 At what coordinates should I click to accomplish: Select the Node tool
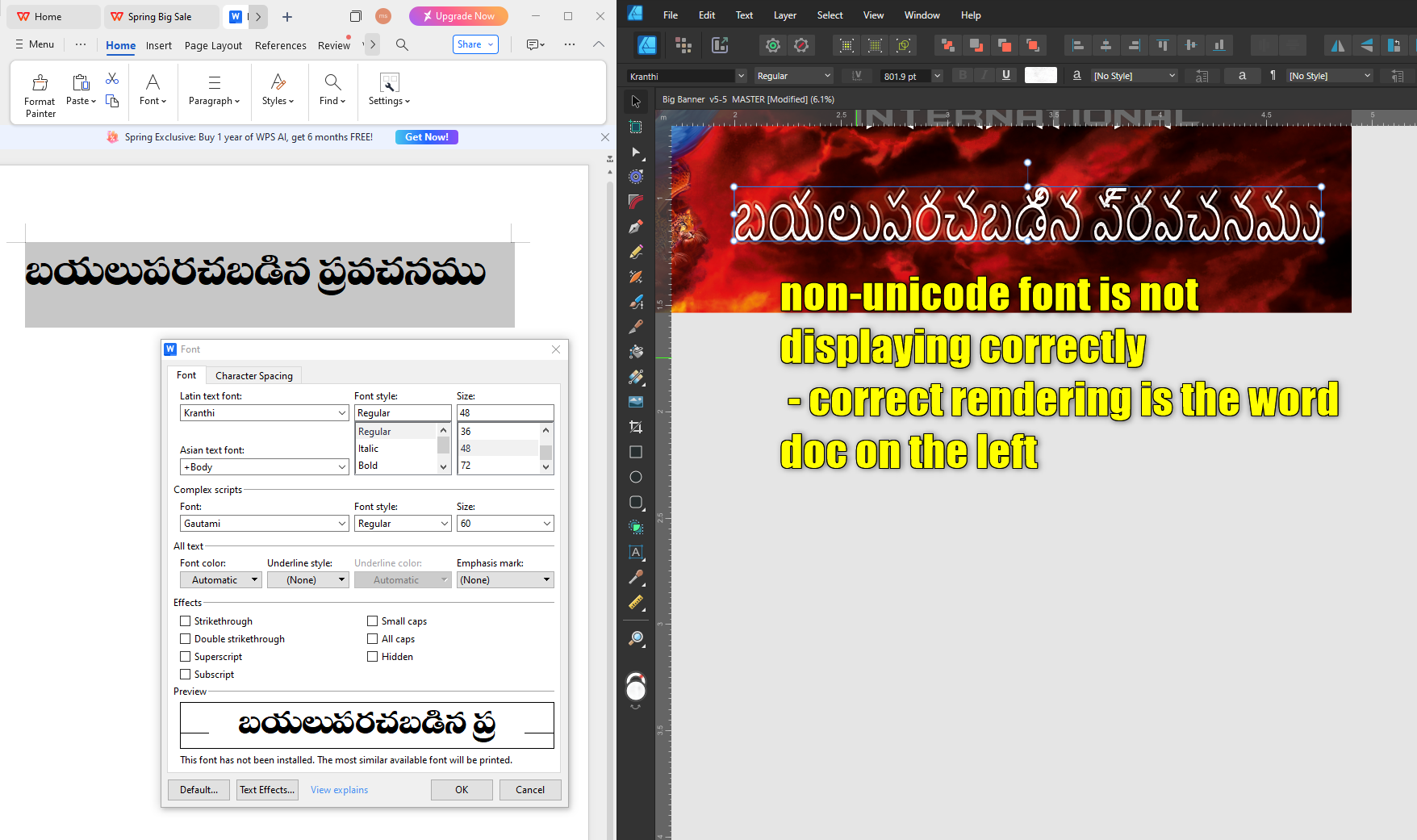(636, 153)
